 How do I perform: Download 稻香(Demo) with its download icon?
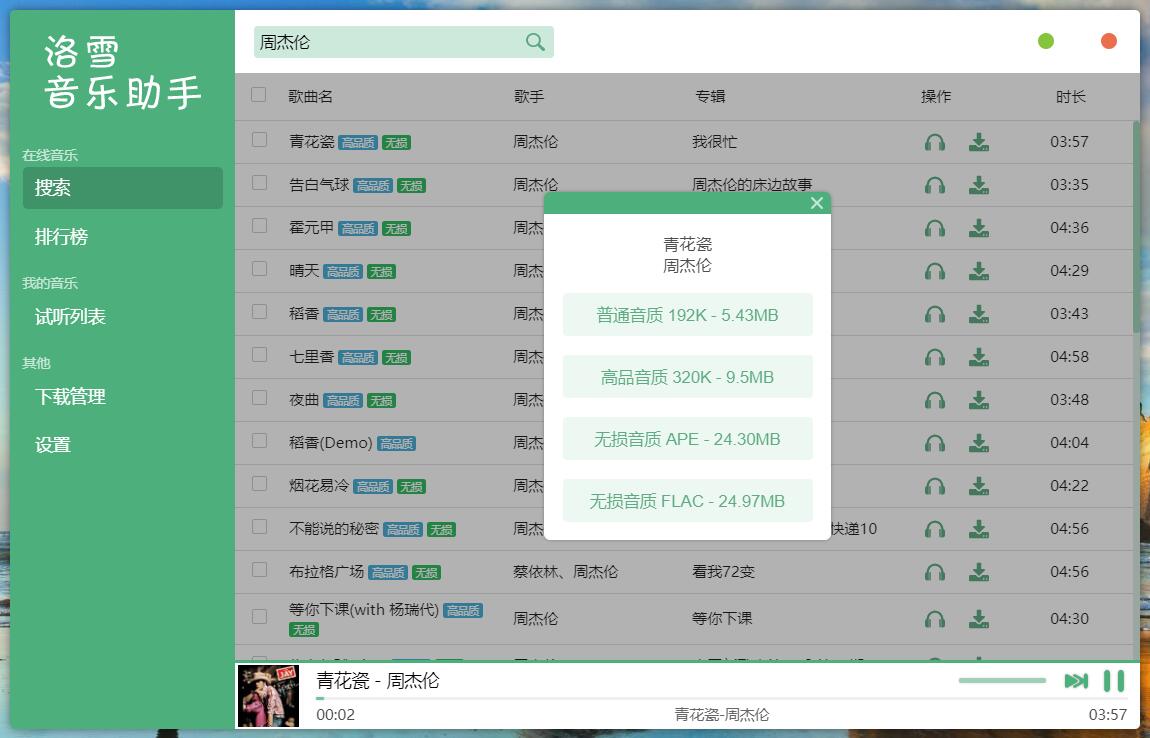coord(978,443)
